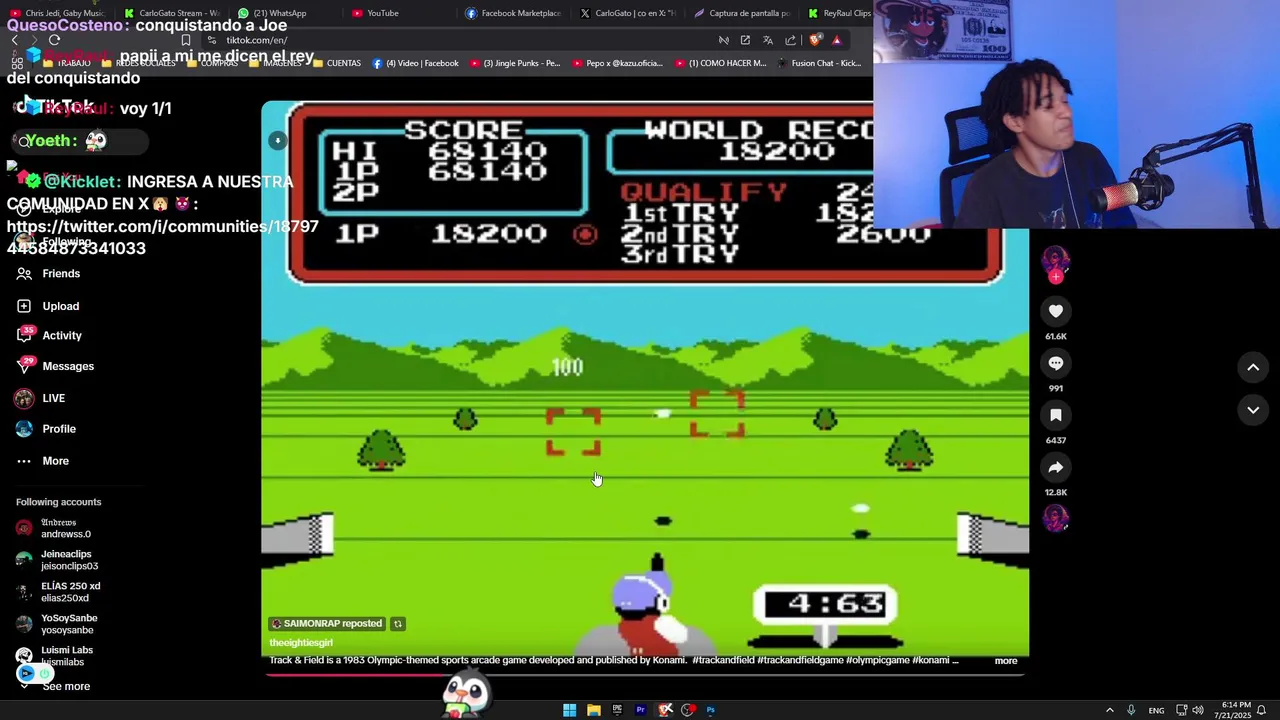Viewport: 1280px width, 720px height.
Task: Open Epic Games launcher from taskbar
Action: click(x=617, y=710)
